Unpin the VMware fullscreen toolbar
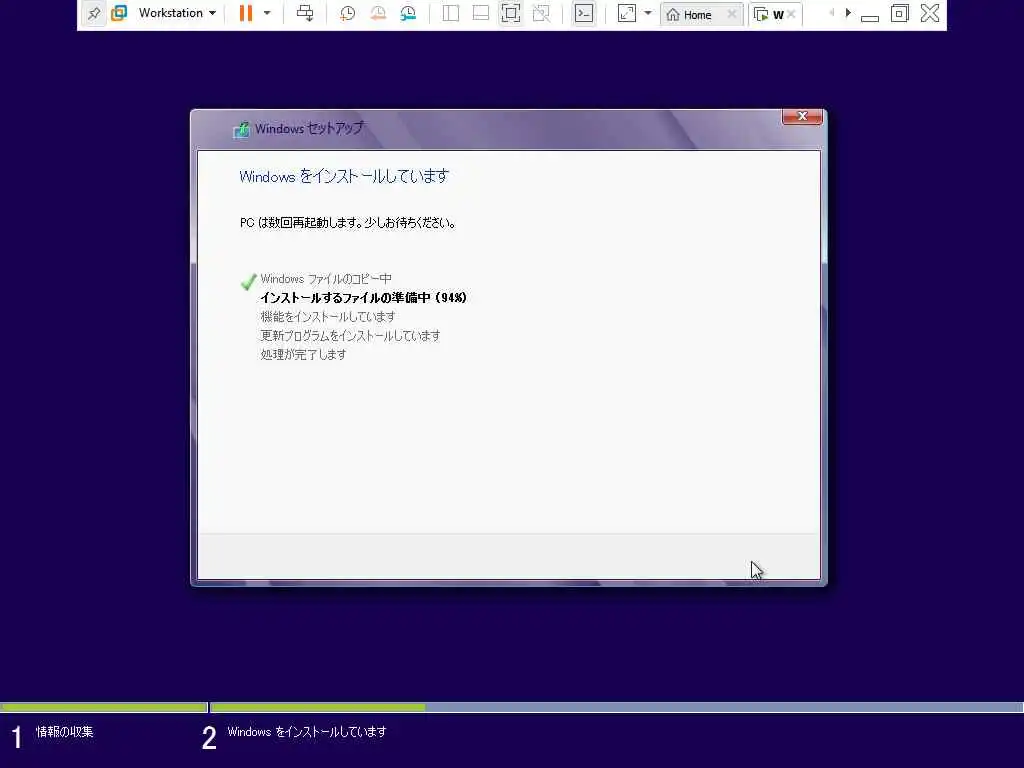 [x=94, y=13]
